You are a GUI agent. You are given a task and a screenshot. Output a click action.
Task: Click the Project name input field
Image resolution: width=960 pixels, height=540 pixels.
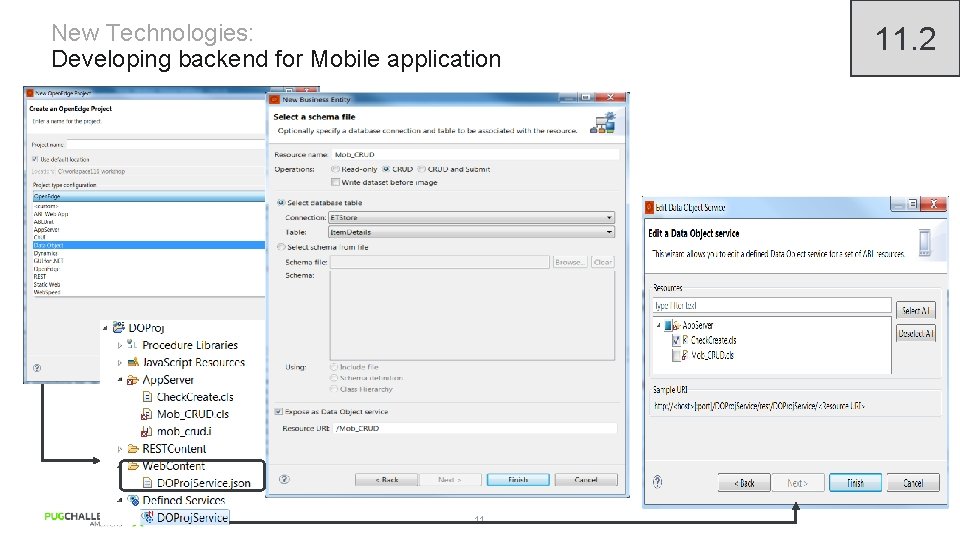165,144
